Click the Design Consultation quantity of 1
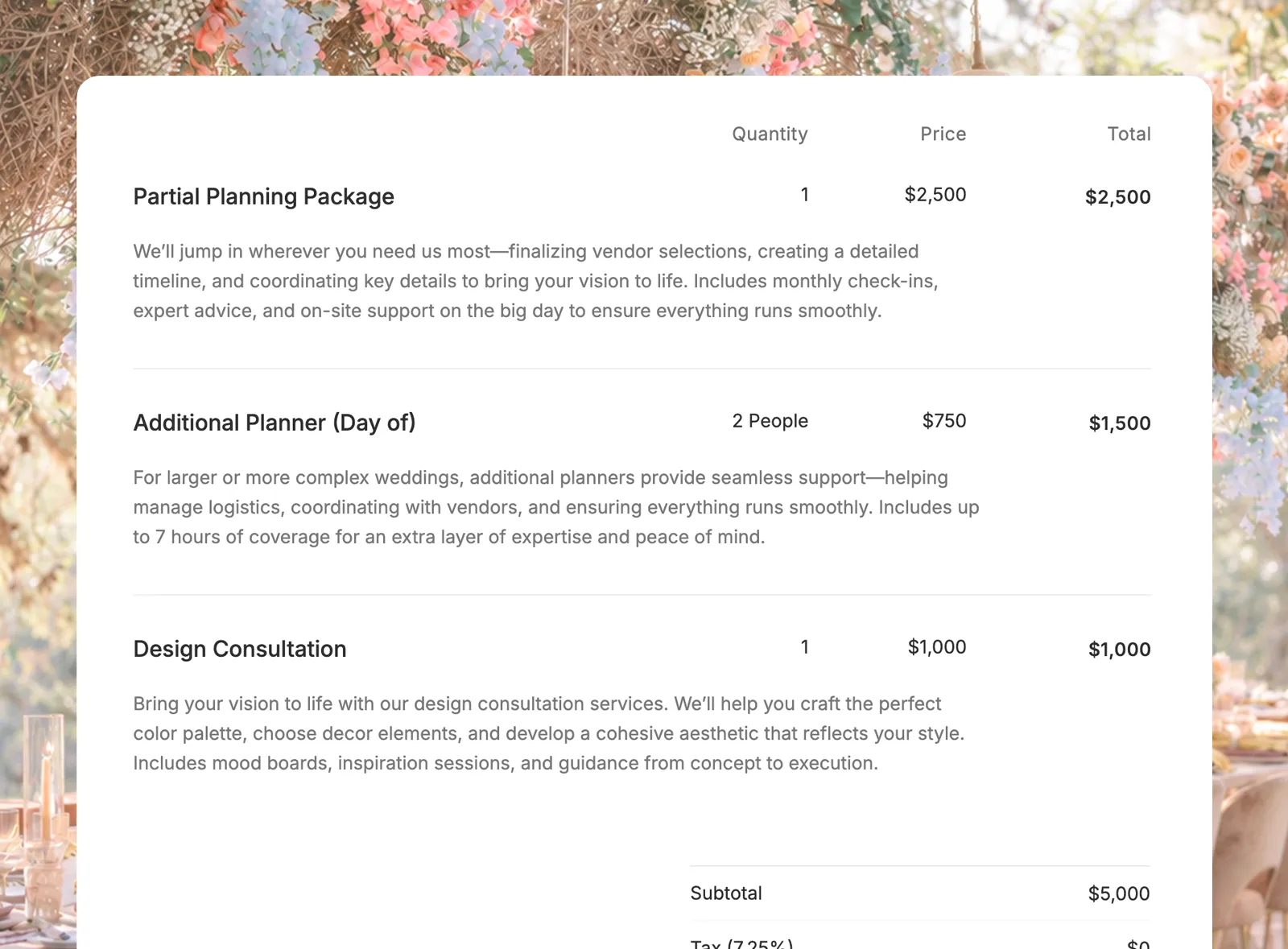The height and width of the screenshot is (949, 1288). click(x=805, y=647)
